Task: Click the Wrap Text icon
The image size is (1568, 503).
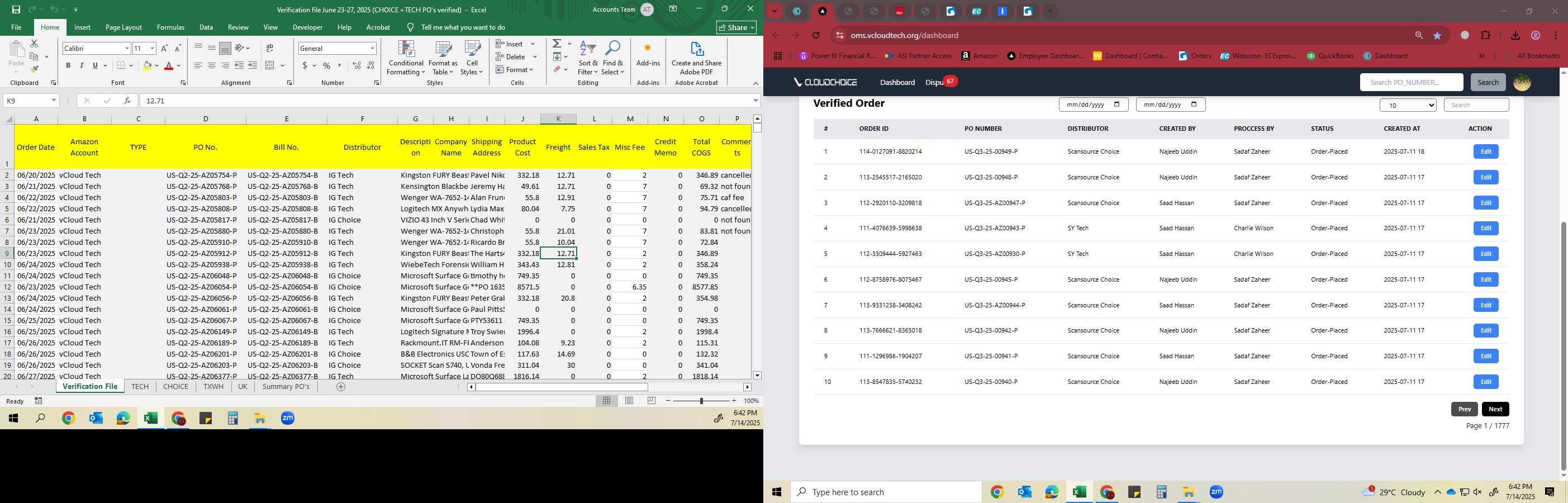Action: tap(270, 48)
